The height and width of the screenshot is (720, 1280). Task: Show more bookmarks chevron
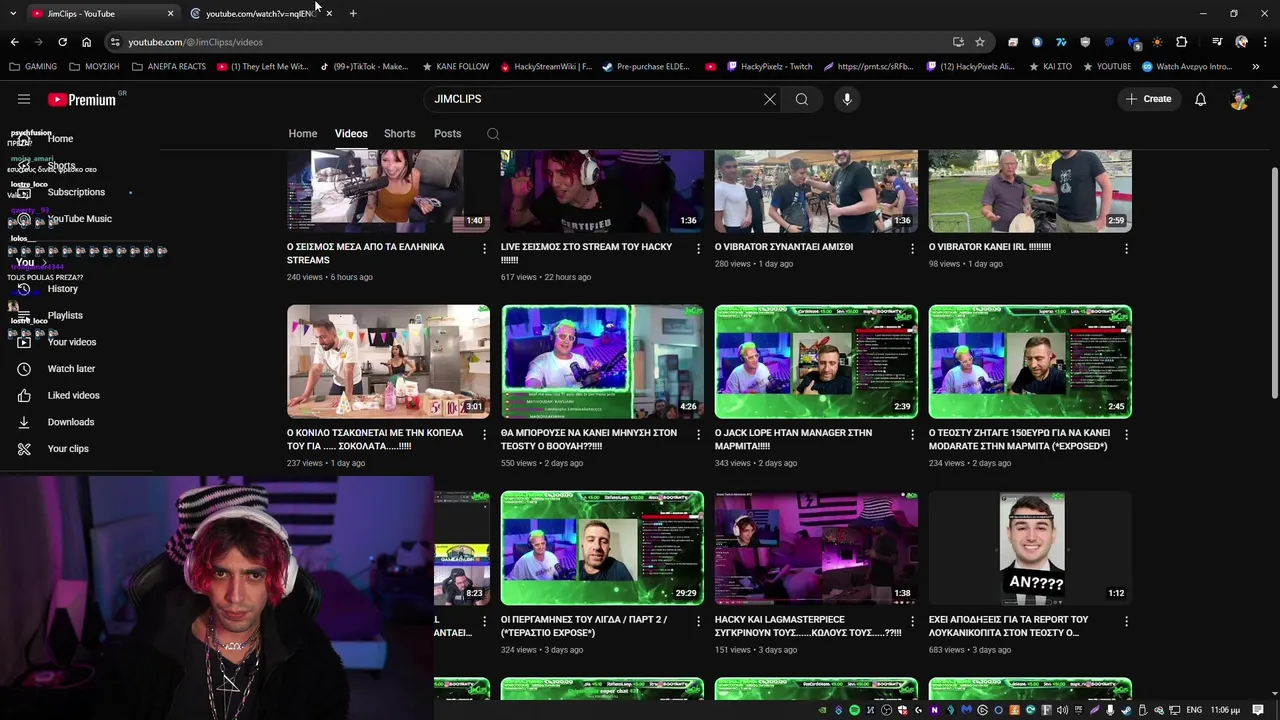pyautogui.click(x=1256, y=67)
